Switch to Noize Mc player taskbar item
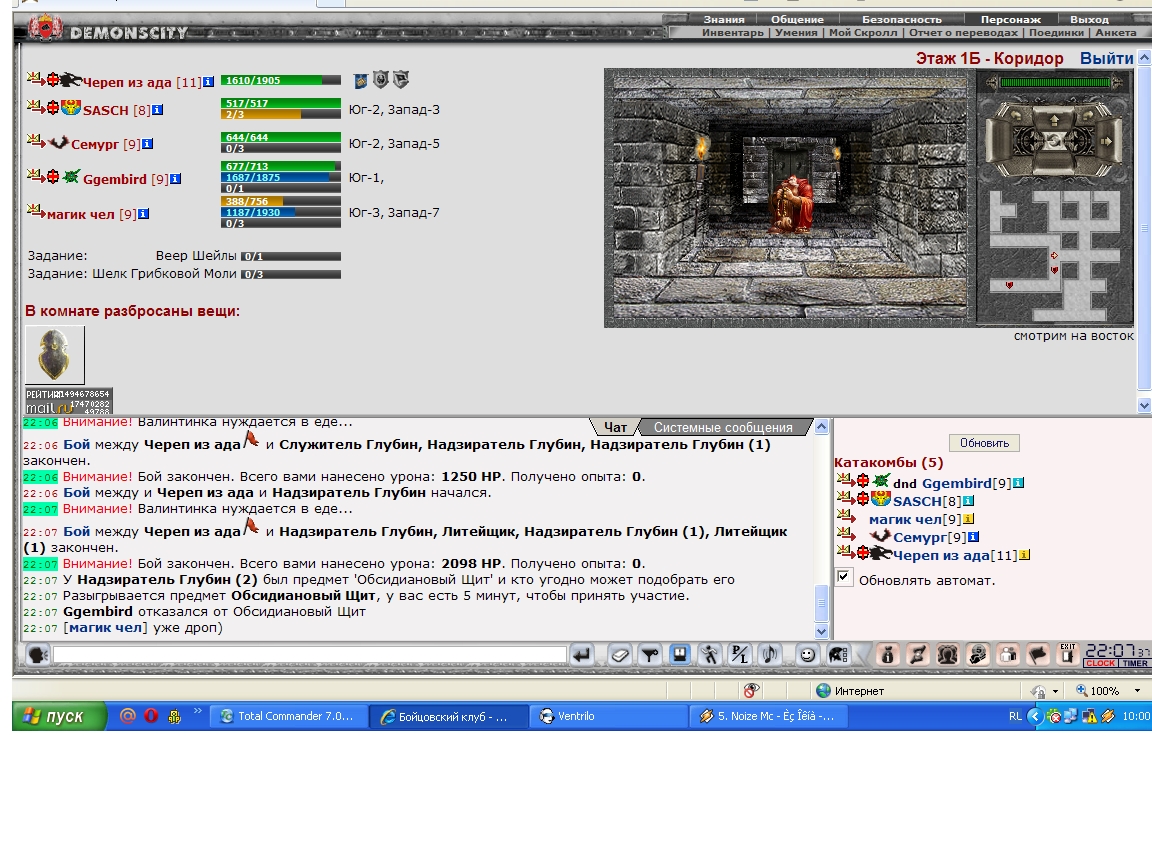Screen dimensions: 1152x864 coord(768,716)
